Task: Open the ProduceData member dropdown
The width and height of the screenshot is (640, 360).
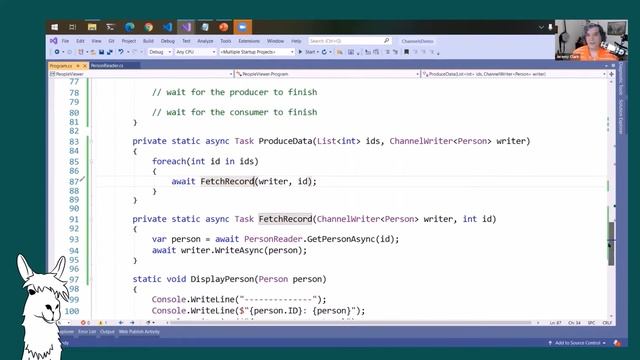Action: pos(514,74)
